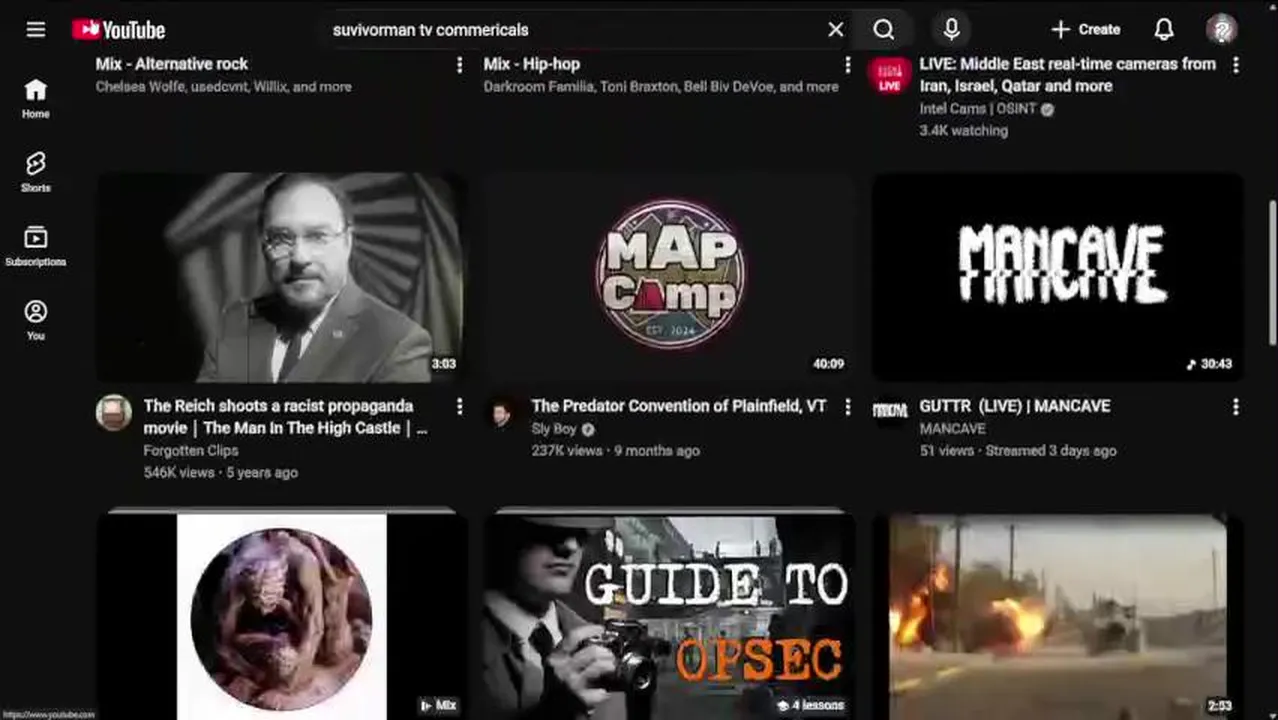
Task: Open Intel Cams | OSINT channel
Action: 978,109
